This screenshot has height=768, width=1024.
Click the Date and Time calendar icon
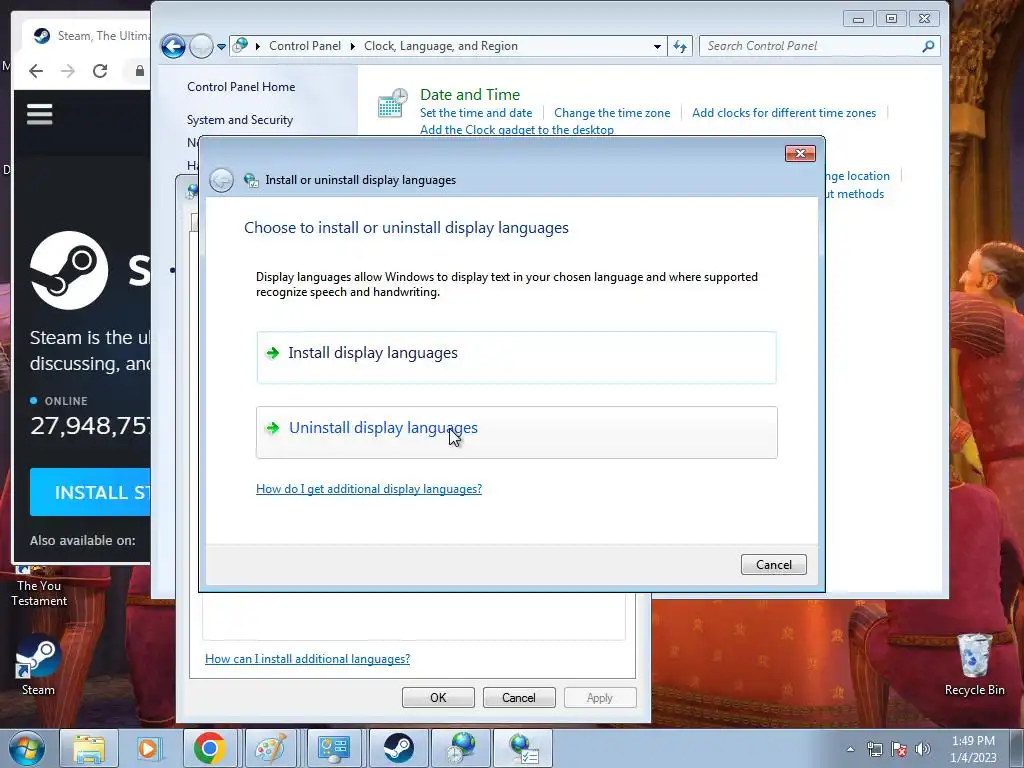point(392,104)
